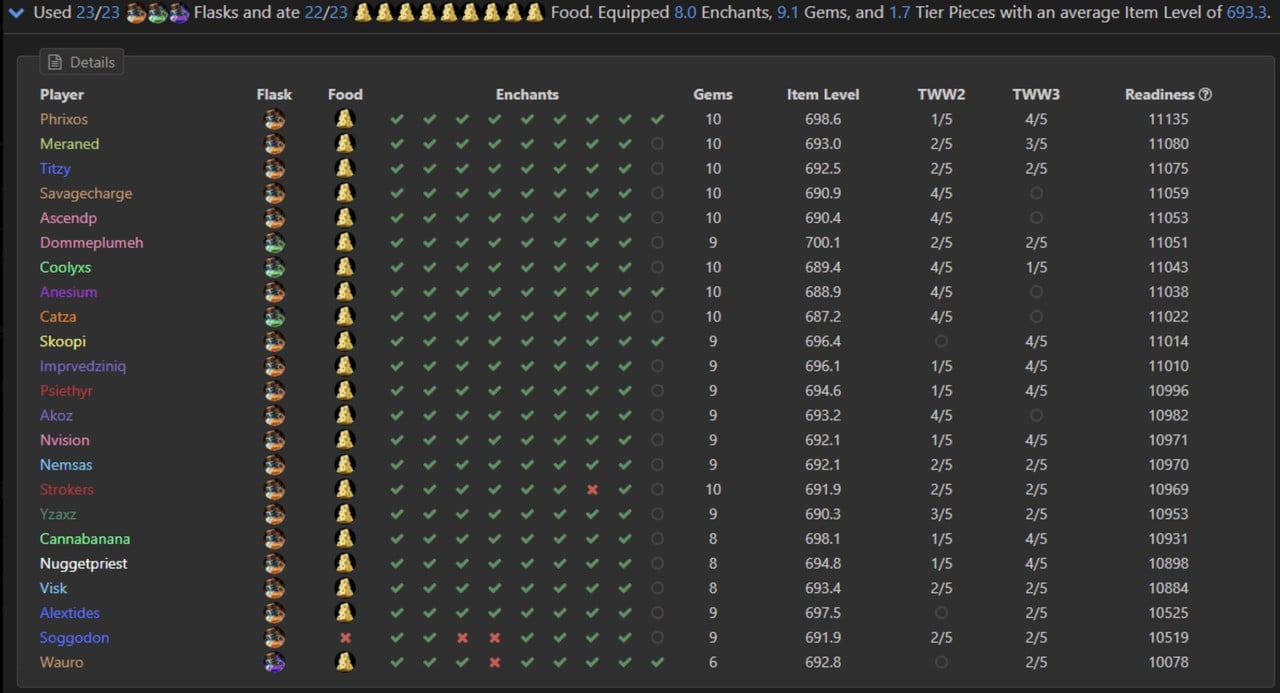
Task: Click Phrixos's flask icon
Action: [x=274, y=119]
